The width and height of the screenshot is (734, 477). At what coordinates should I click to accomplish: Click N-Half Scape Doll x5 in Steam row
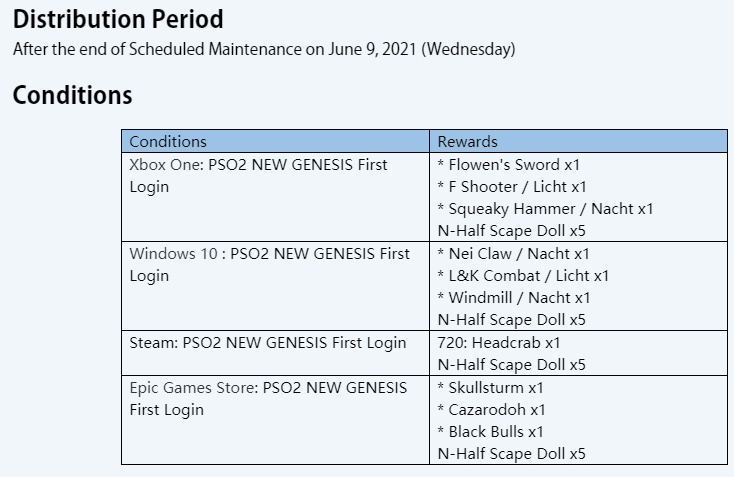tap(512, 365)
